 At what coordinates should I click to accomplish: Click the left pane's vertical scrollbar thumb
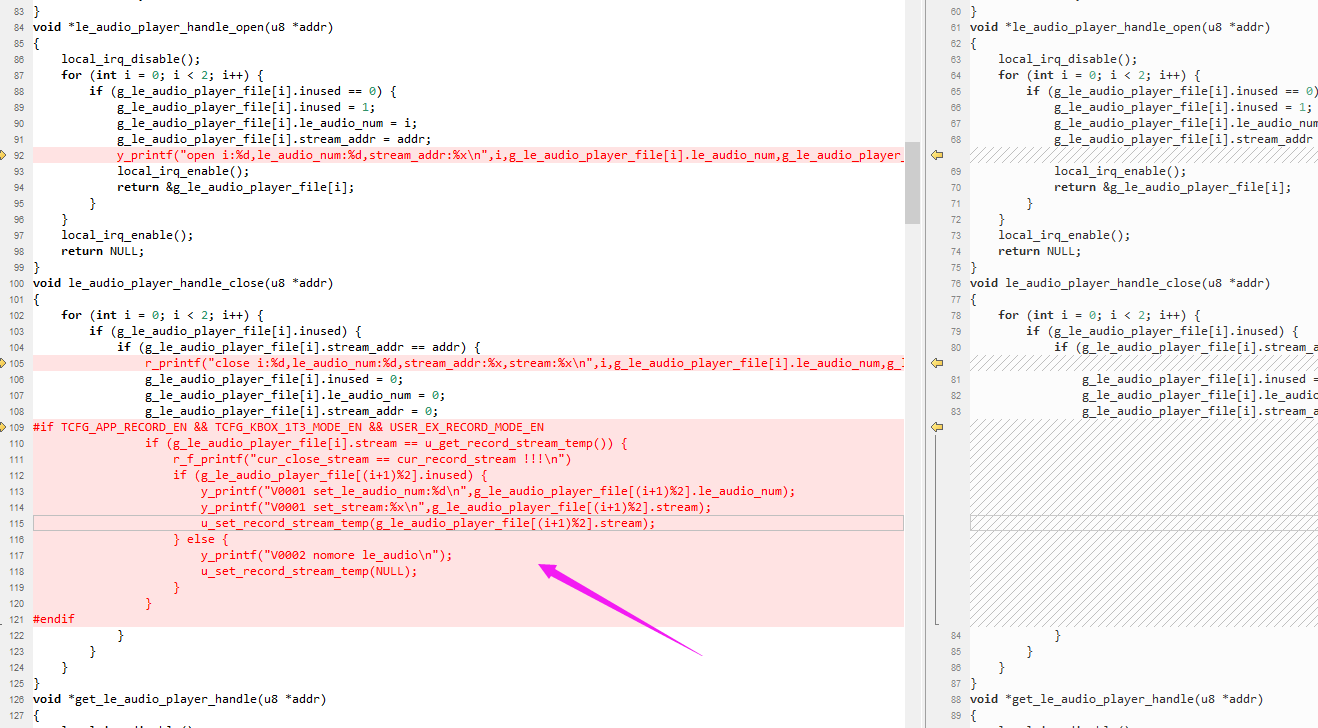point(912,182)
